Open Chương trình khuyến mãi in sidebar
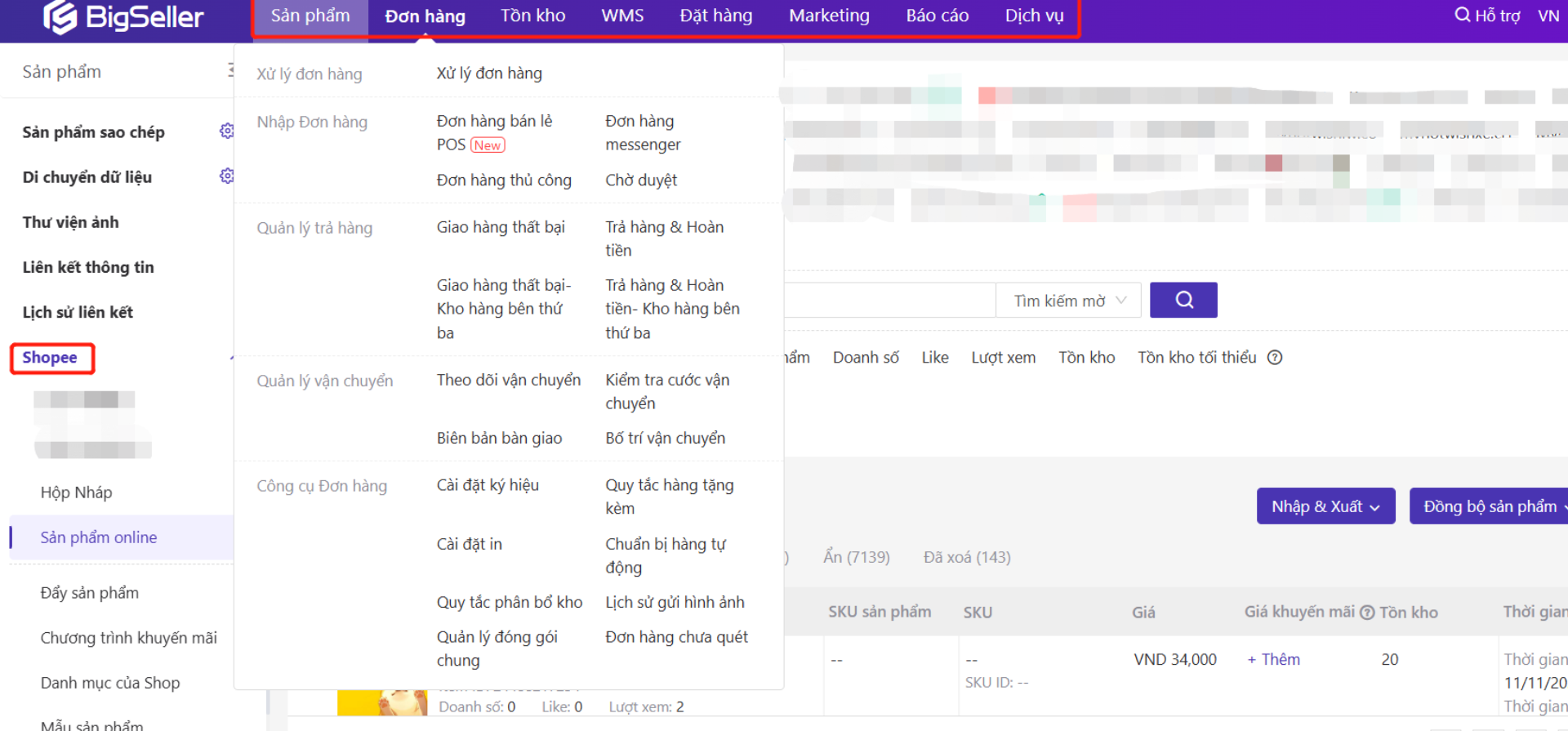The height and width of the screenshot is (731, 1568). 129,638
